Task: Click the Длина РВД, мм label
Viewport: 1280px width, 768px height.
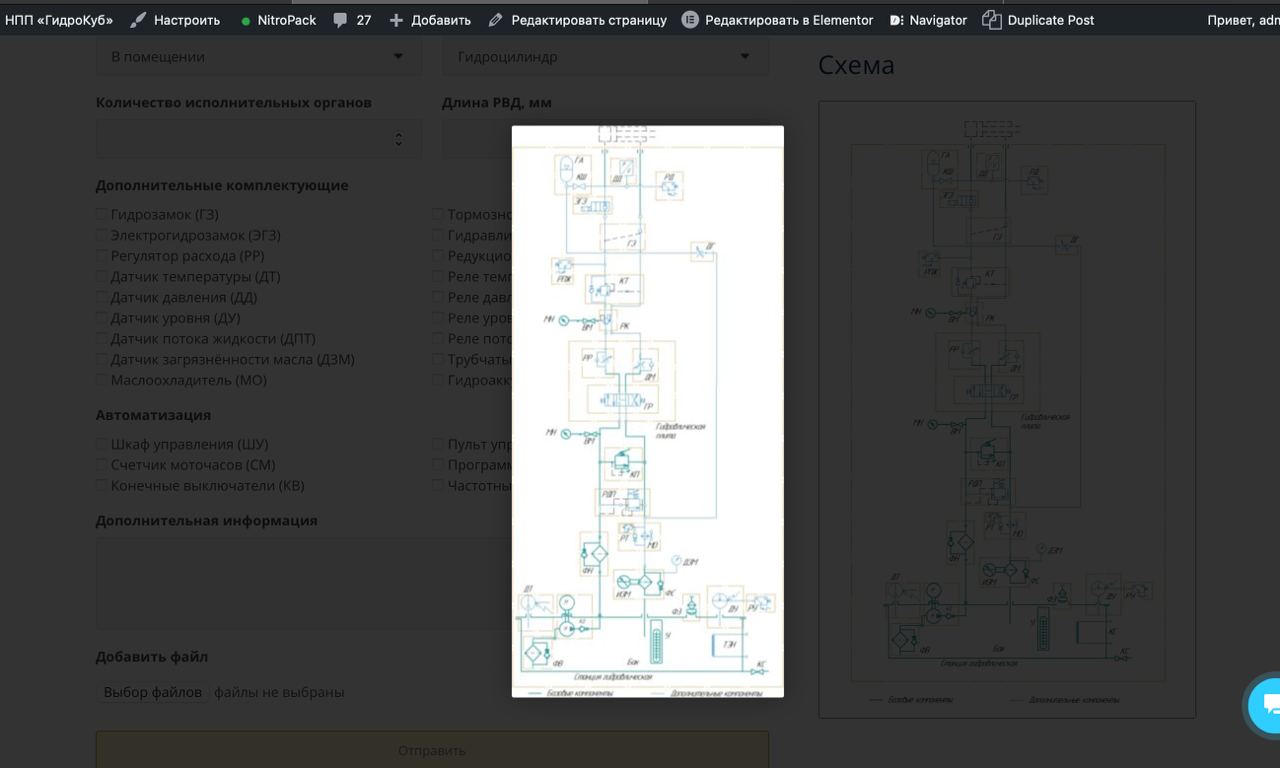Action: click(497, 102)
